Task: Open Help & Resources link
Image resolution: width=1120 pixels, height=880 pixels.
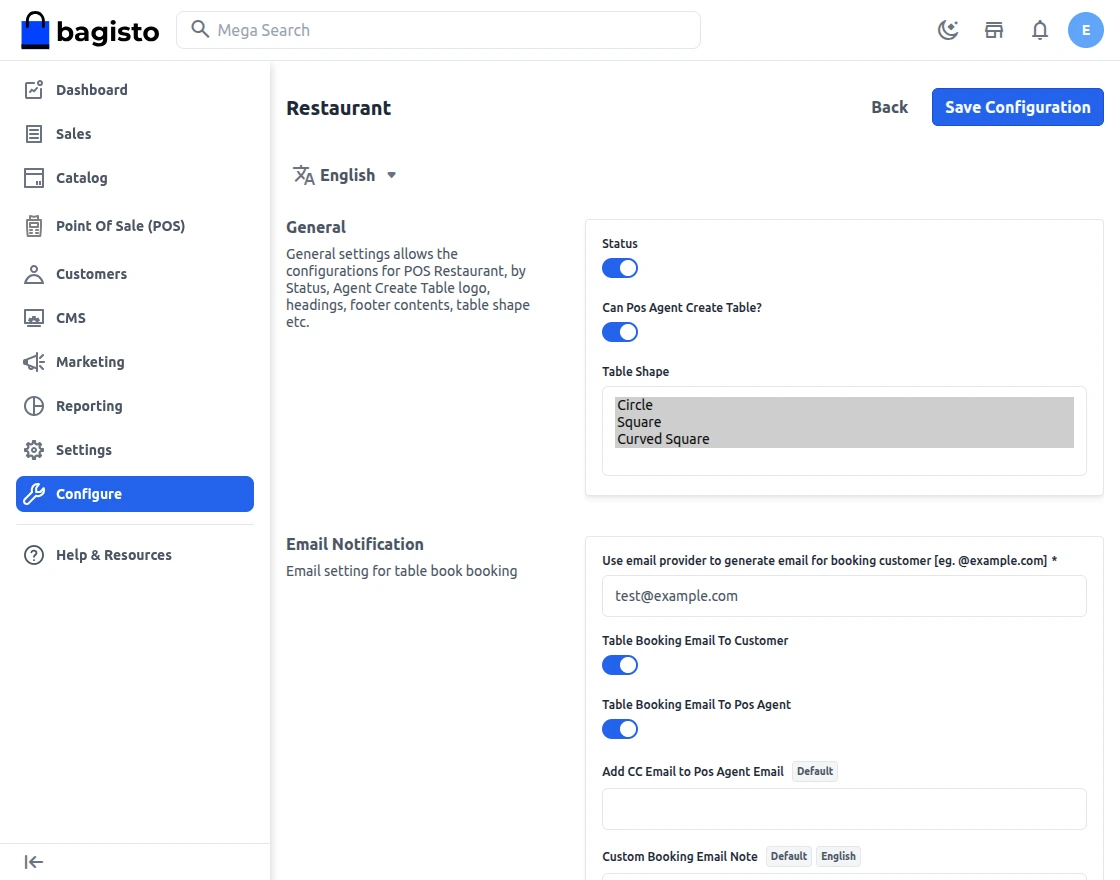Action: coord(134,555)
